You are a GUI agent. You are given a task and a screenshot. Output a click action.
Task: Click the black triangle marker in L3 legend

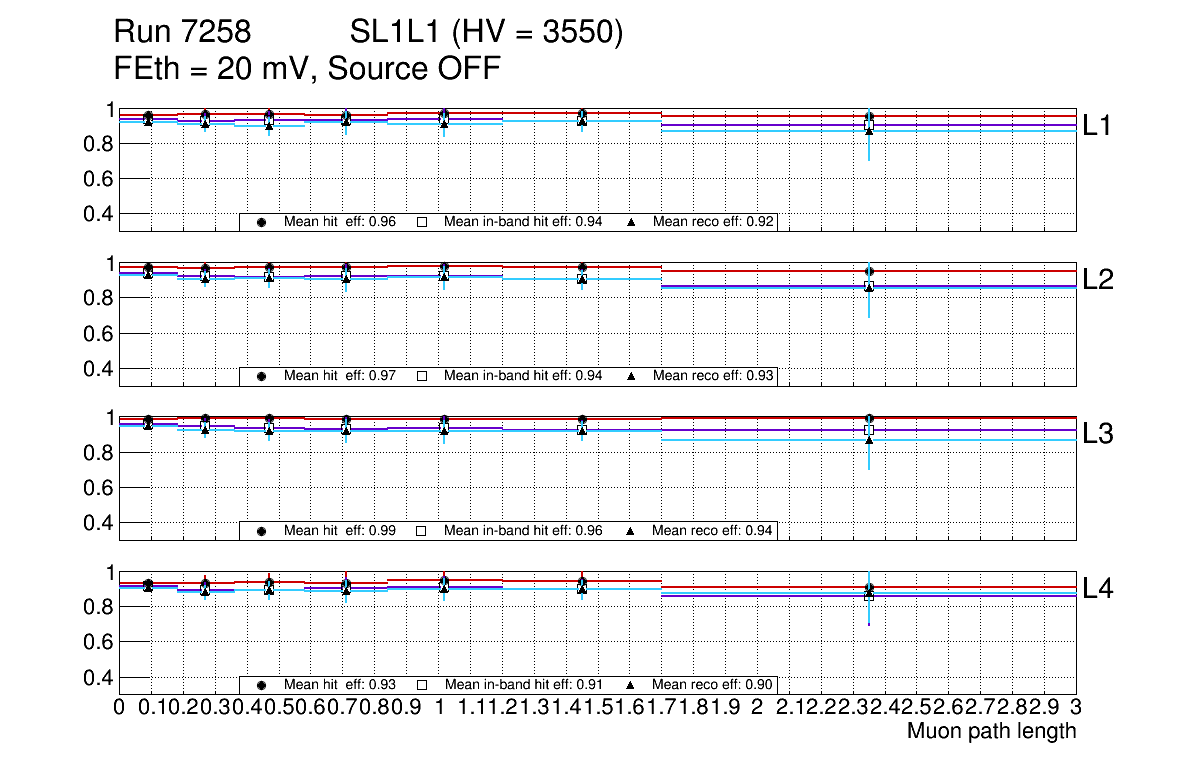tap(631, 531)
